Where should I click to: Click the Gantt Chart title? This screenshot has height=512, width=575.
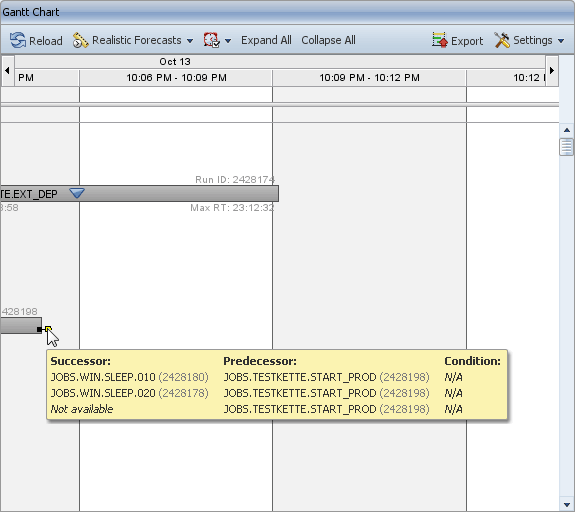[x=31, y=12]
